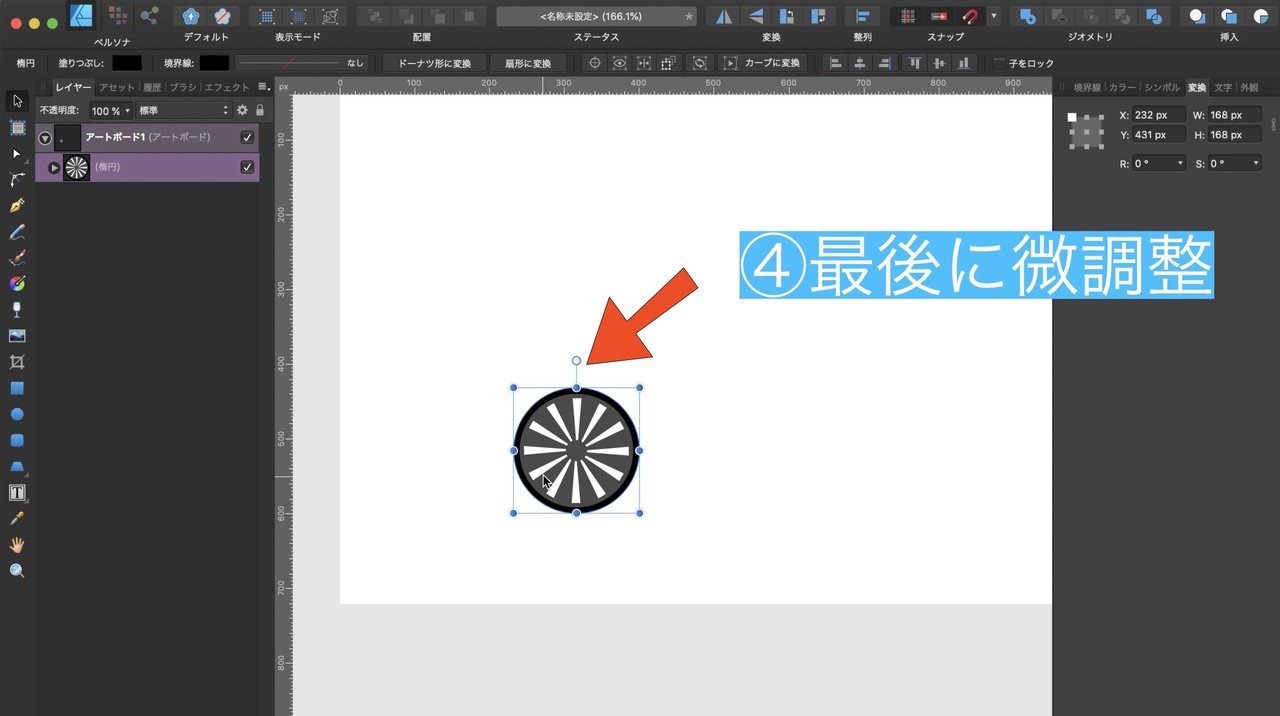This screenshot has width=1280, height=716.
Task: Click the layers panel gear icon
Action: tap(242, 110)
